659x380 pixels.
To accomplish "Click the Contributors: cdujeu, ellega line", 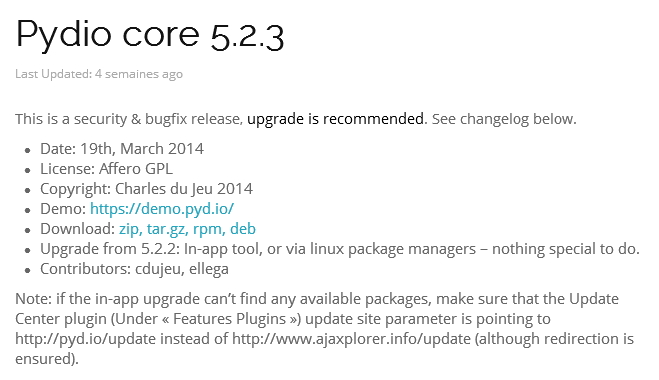I will 134,269.
